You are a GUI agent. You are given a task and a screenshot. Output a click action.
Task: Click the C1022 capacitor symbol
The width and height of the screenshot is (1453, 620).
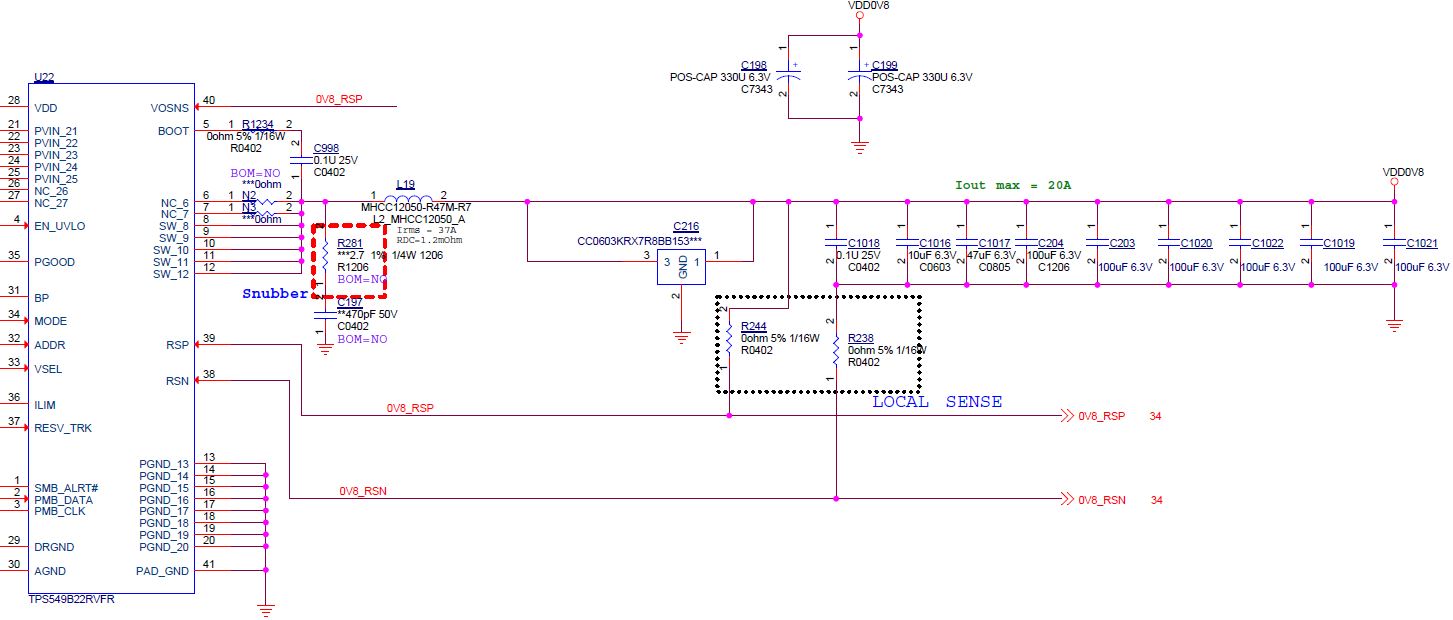[1240, 241]
